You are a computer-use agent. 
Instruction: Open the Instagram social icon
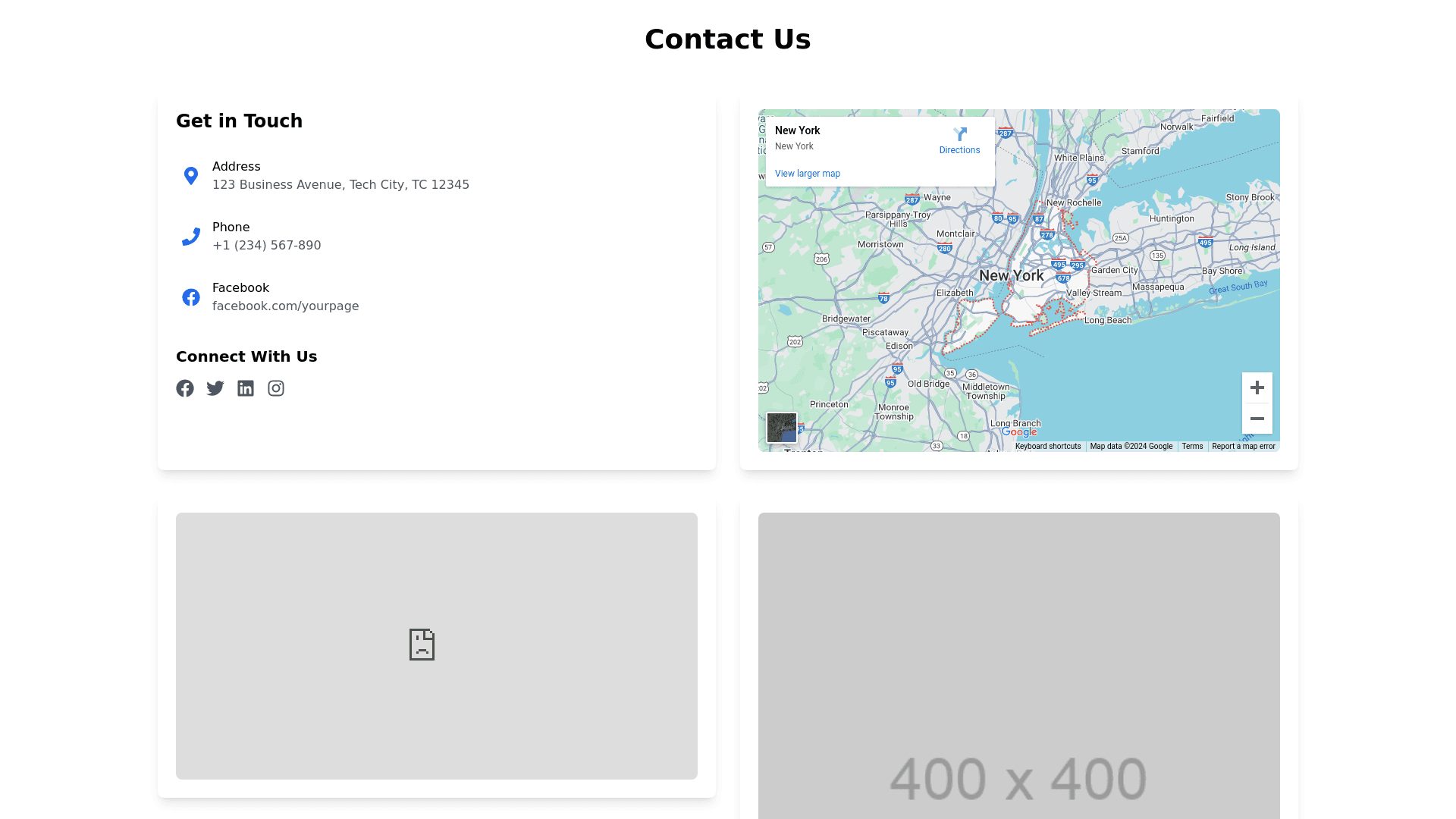276,388
